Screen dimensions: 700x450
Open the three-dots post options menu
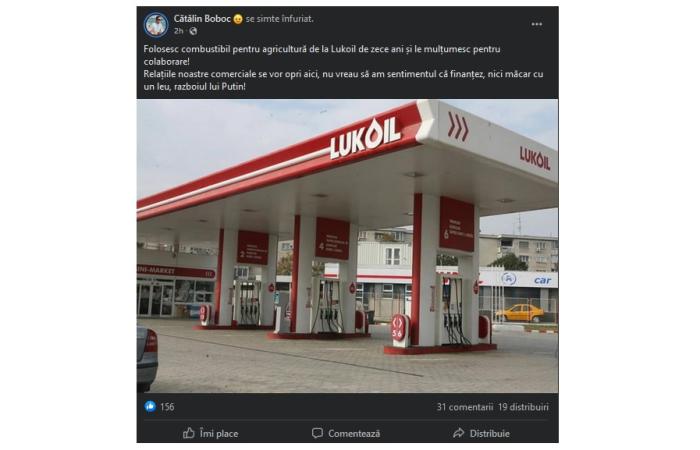click(x=537, y=24)
